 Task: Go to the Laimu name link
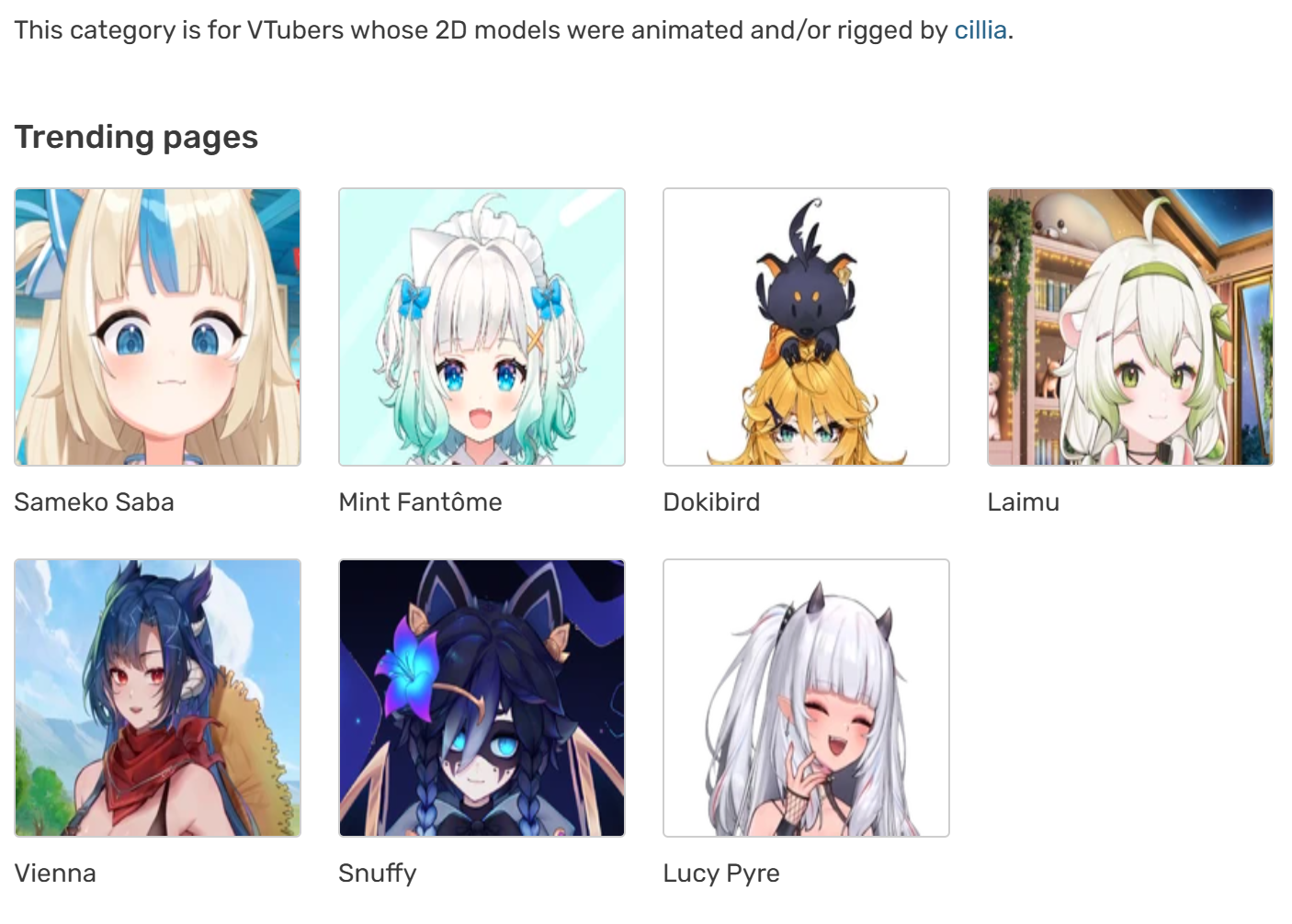point(1023,502)
